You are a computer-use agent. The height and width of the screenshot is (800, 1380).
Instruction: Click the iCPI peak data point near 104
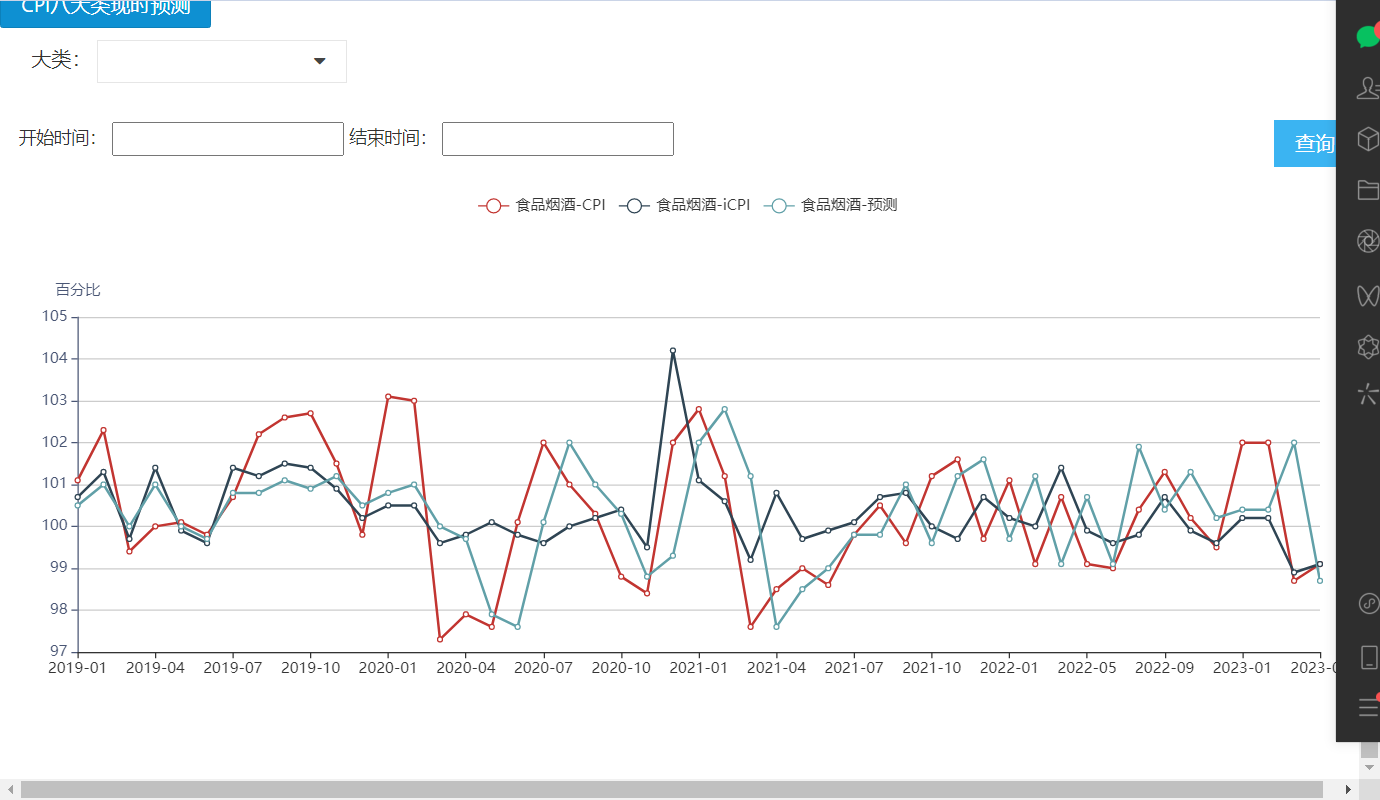[x=673, y=351]
